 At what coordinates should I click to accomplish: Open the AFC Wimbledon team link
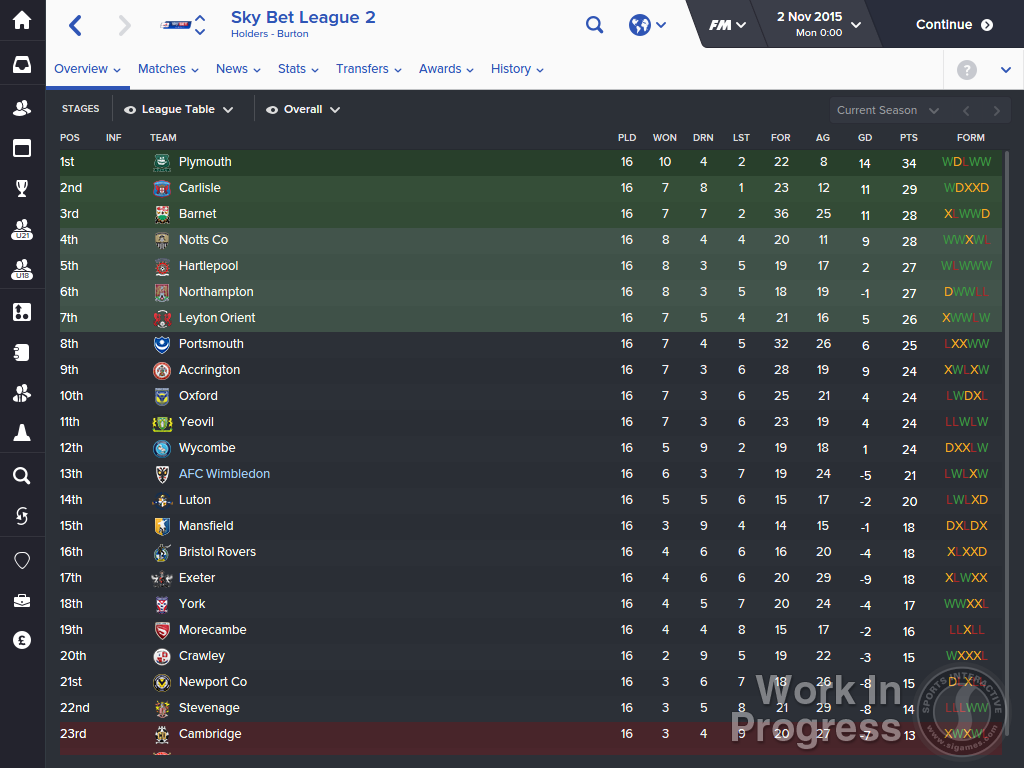(x=224, y=473)
